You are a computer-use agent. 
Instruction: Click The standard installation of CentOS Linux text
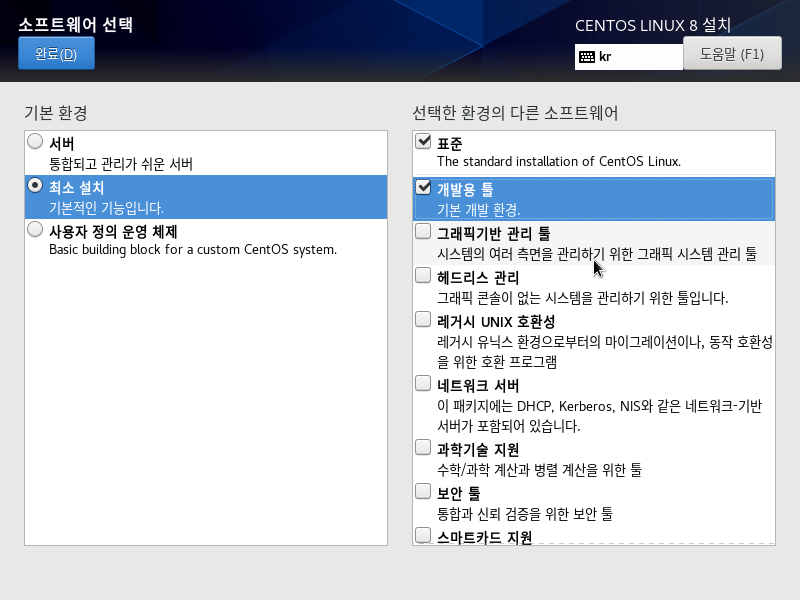pos(559,161)
